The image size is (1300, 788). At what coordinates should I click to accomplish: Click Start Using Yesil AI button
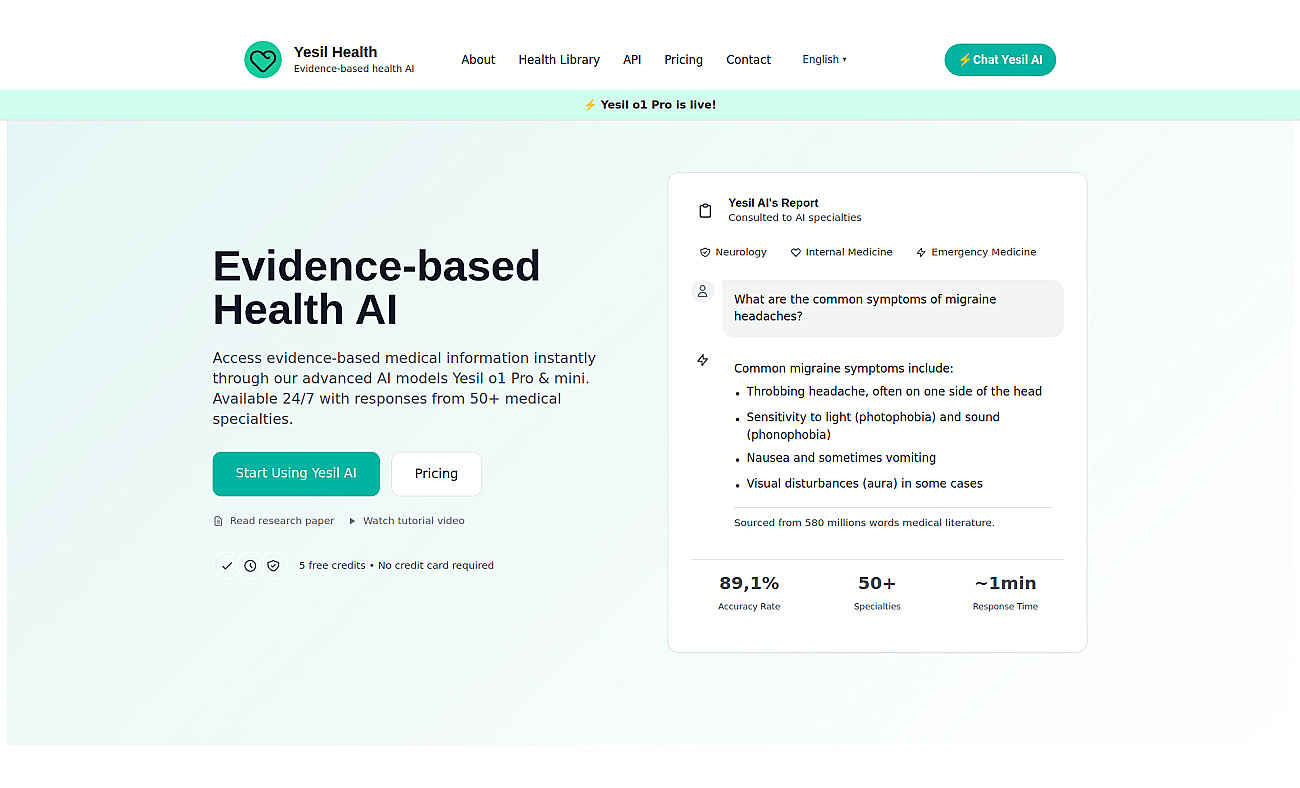click(296, 474)
